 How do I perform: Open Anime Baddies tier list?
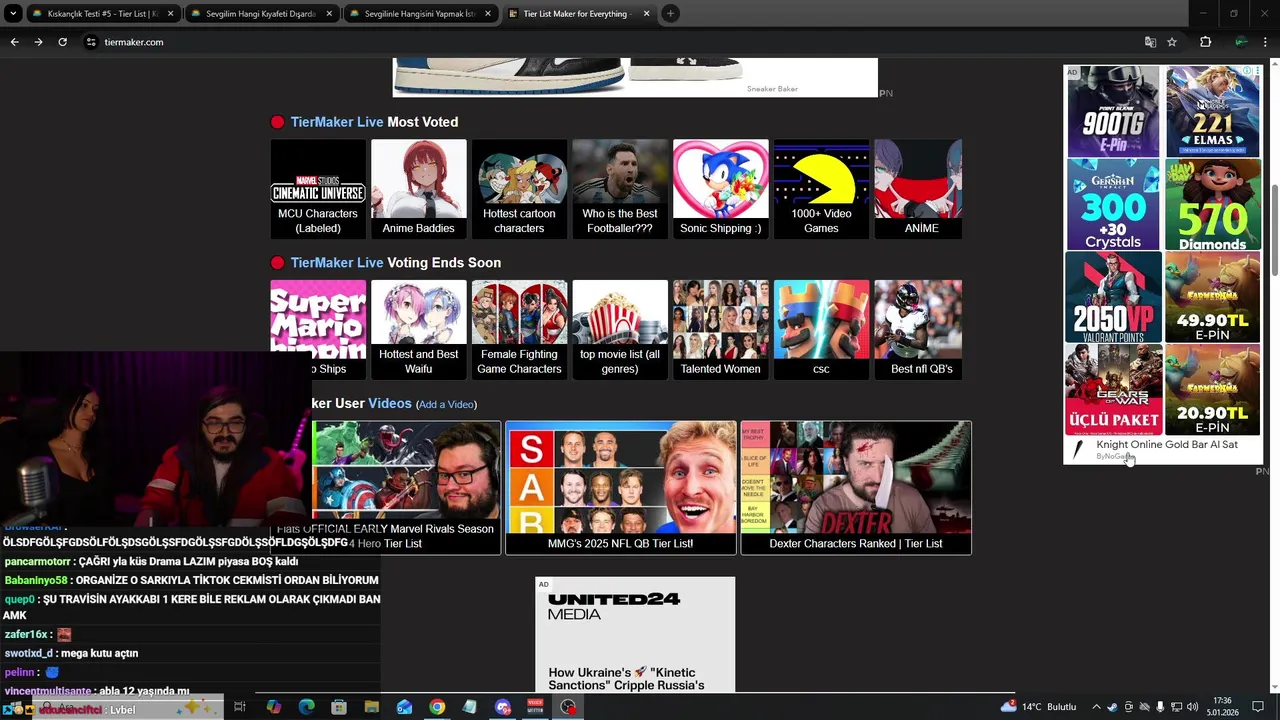point(418,189)
